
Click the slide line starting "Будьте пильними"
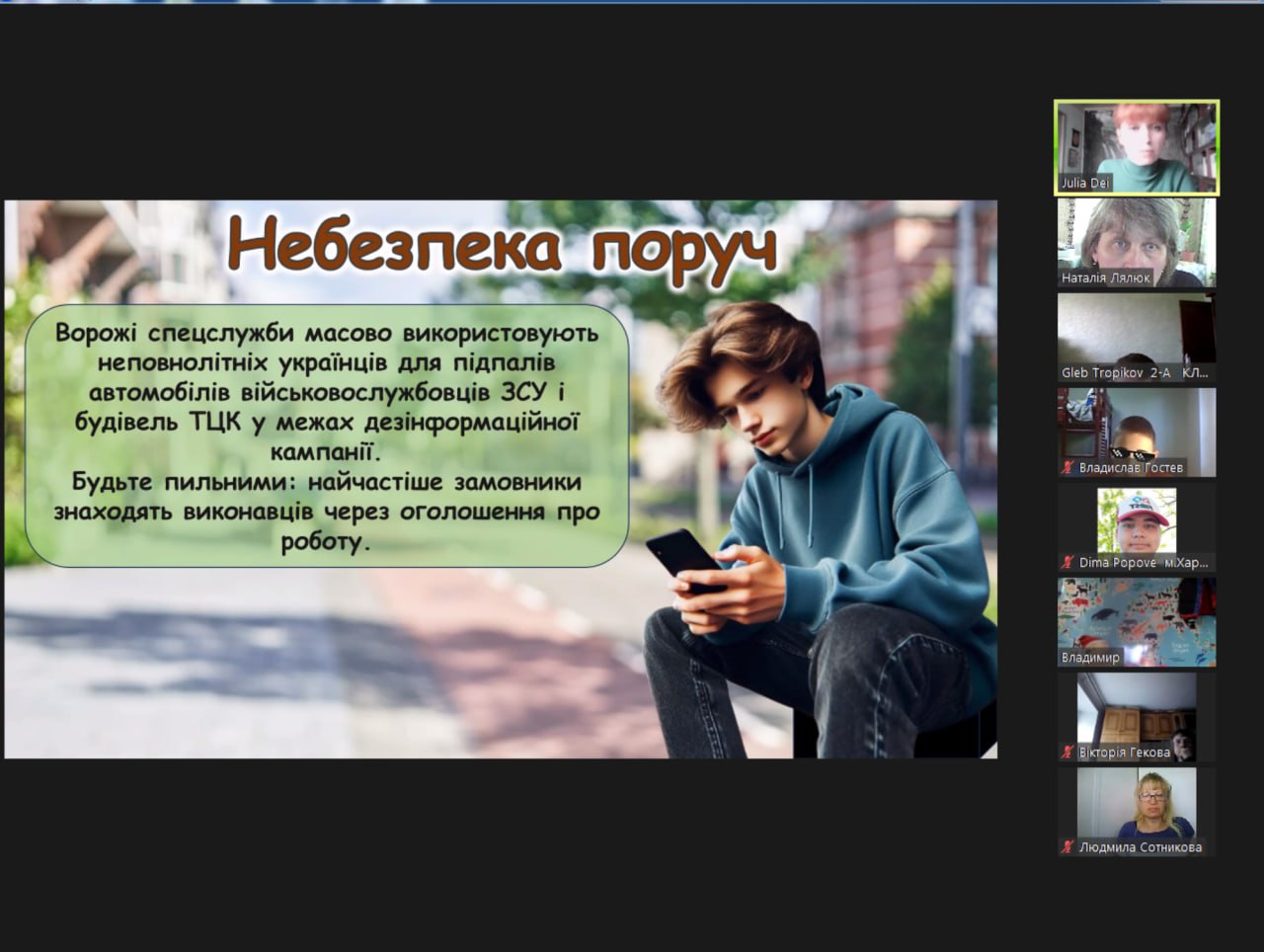(327, 483)
